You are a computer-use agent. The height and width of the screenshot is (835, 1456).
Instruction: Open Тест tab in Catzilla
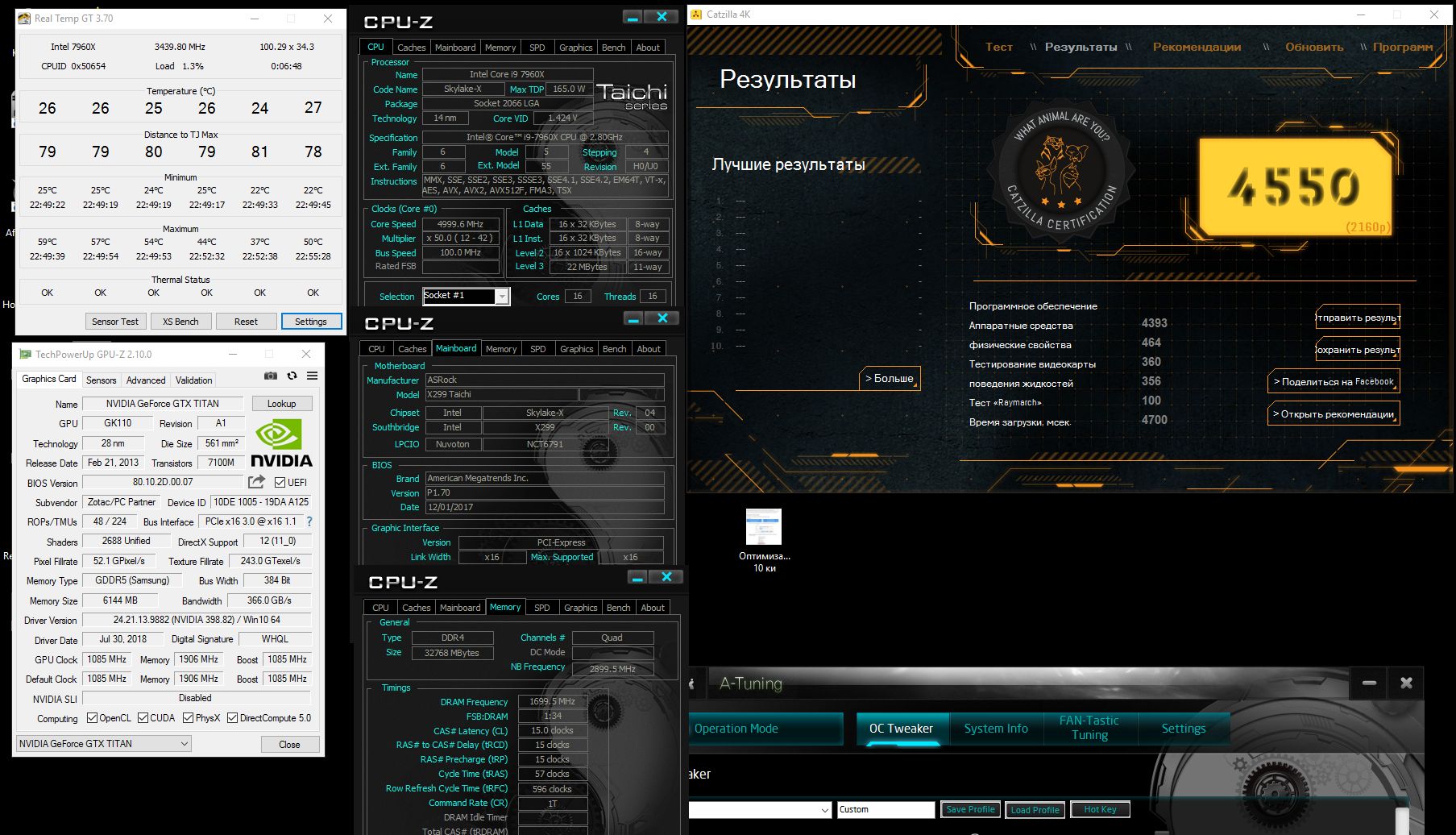999,47
